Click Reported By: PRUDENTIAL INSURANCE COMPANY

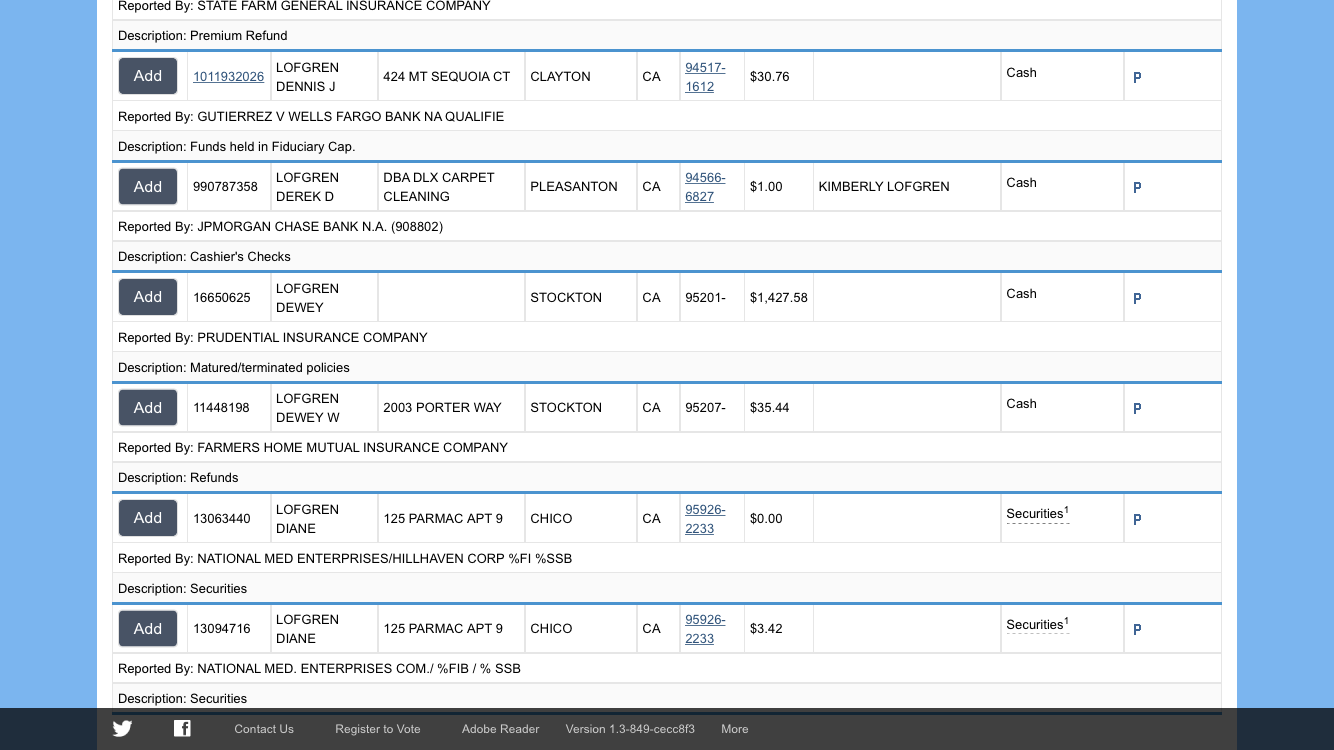coord(273,337)
